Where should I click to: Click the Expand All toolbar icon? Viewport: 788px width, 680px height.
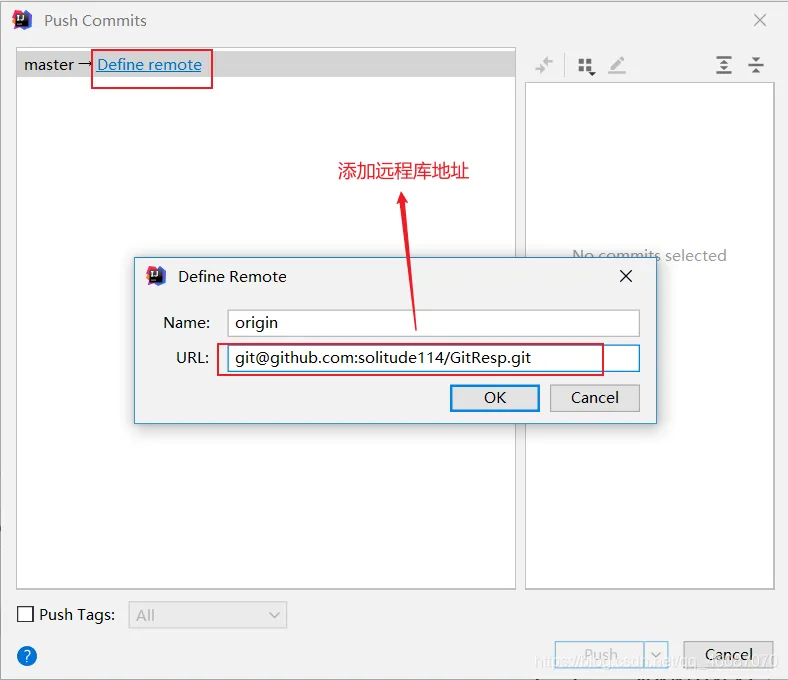tap(724, 66)
